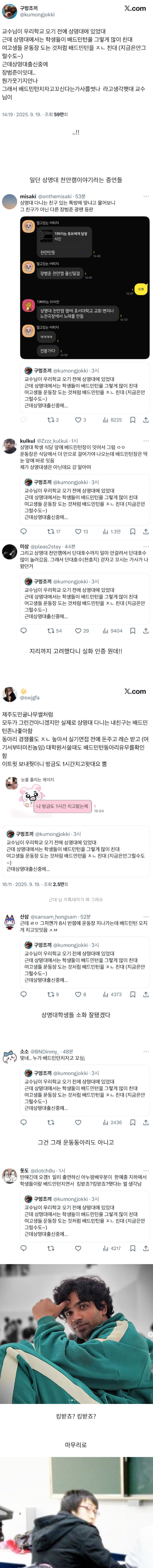Open quoted 구명조끼 tweet under kulkul's reply
The width and height of the screenshot is (153, 1568).
click(x=84, y=500)
